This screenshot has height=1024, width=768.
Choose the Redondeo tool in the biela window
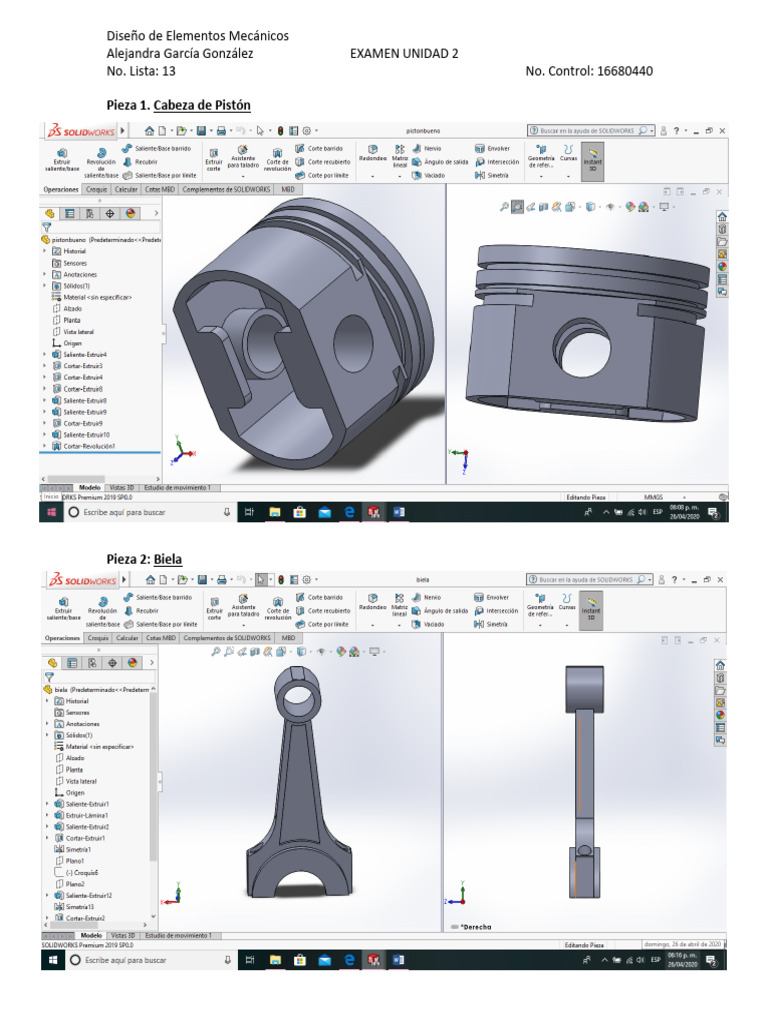point(372,602)
